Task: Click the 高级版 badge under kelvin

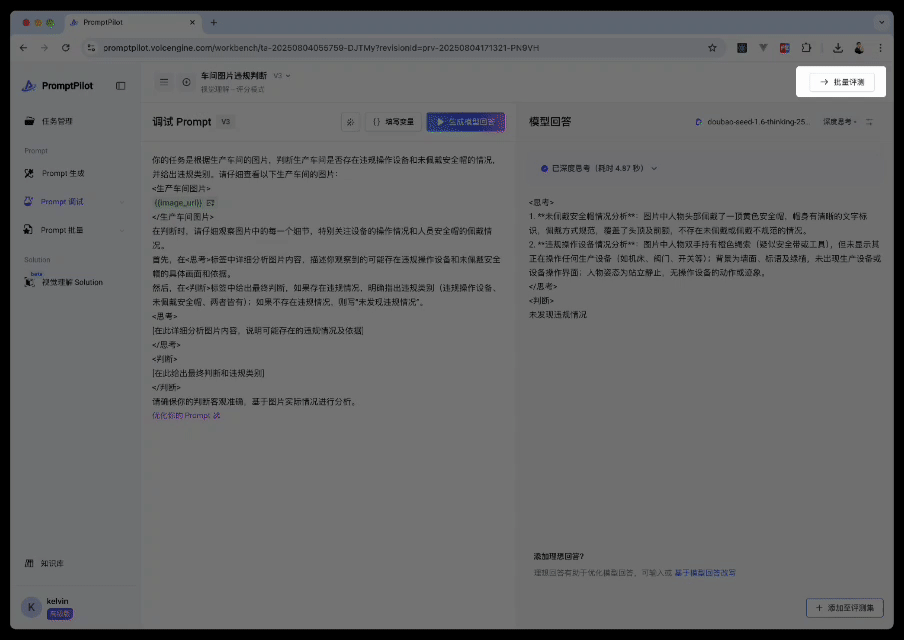Action: pos(60,614)
